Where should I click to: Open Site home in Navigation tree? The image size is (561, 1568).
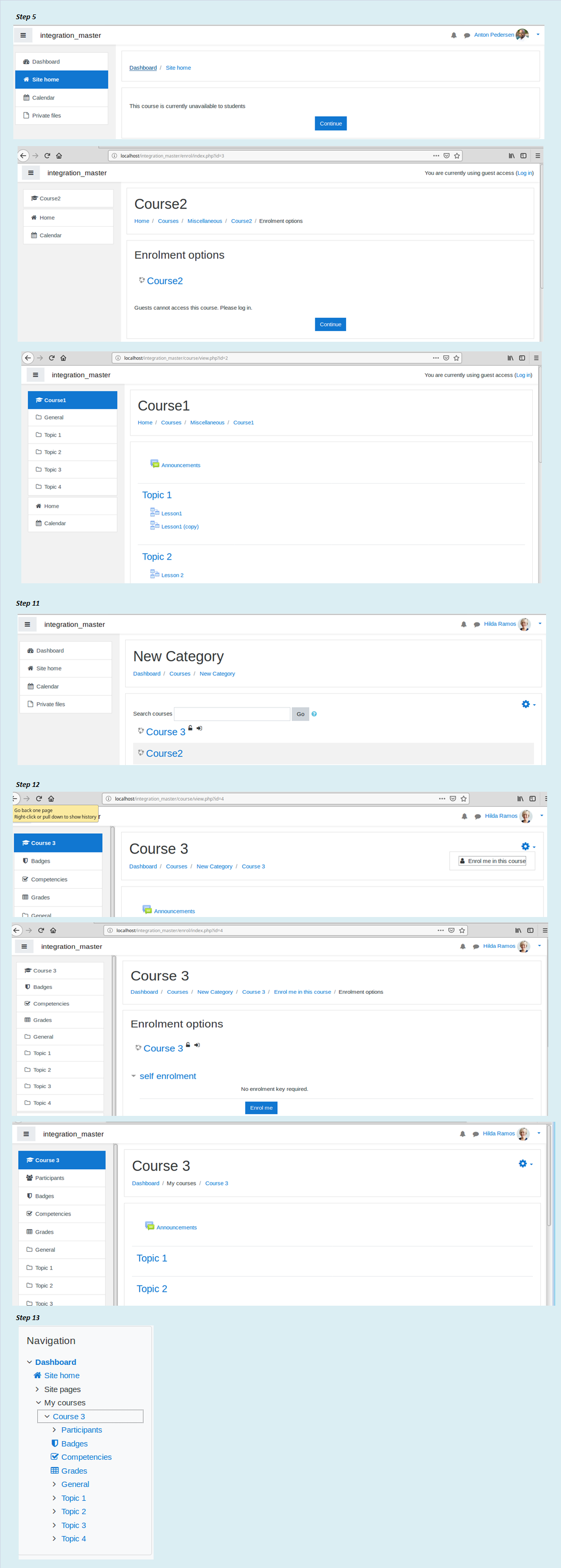click(x=61, y=1376)
